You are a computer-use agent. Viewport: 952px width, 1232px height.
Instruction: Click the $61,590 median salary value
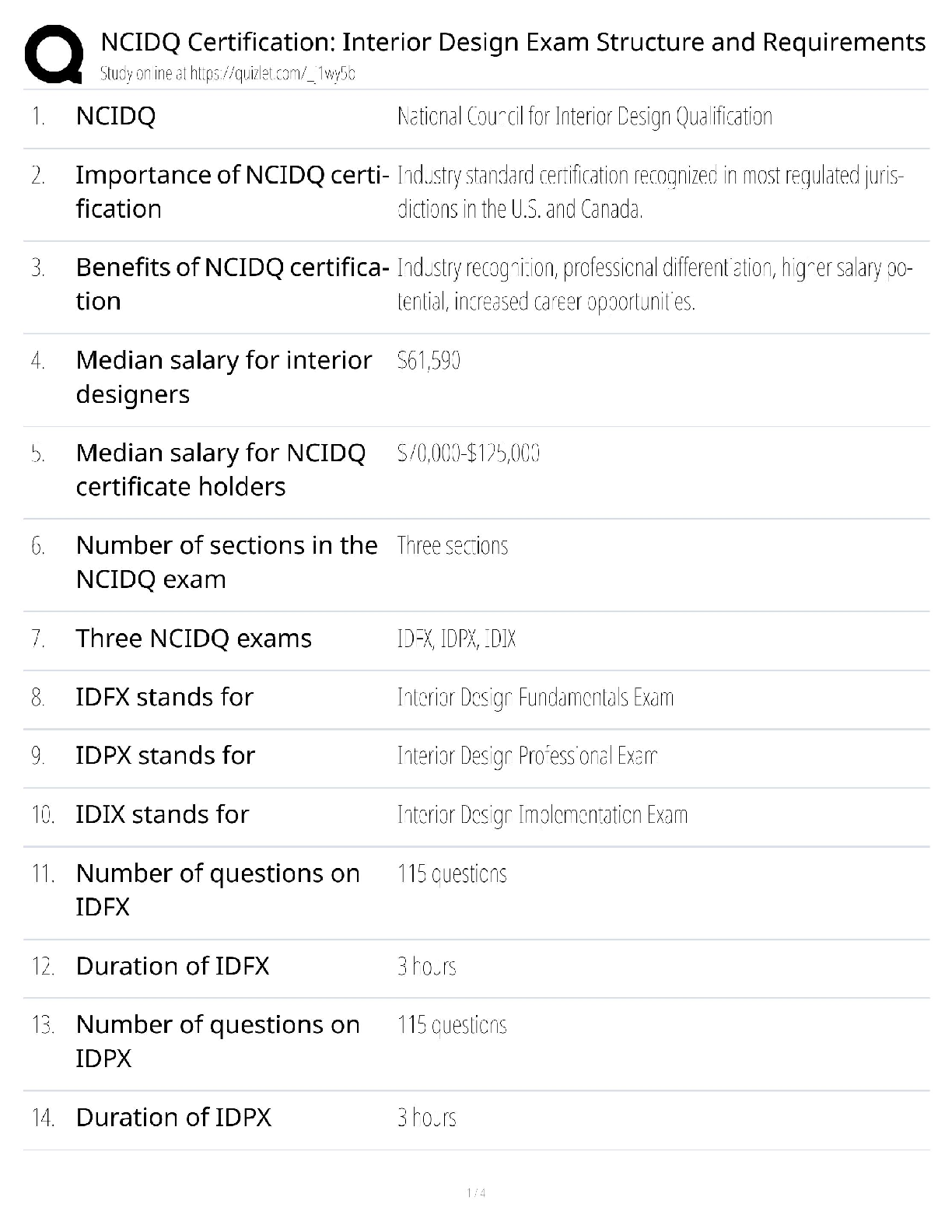[429, 361]
